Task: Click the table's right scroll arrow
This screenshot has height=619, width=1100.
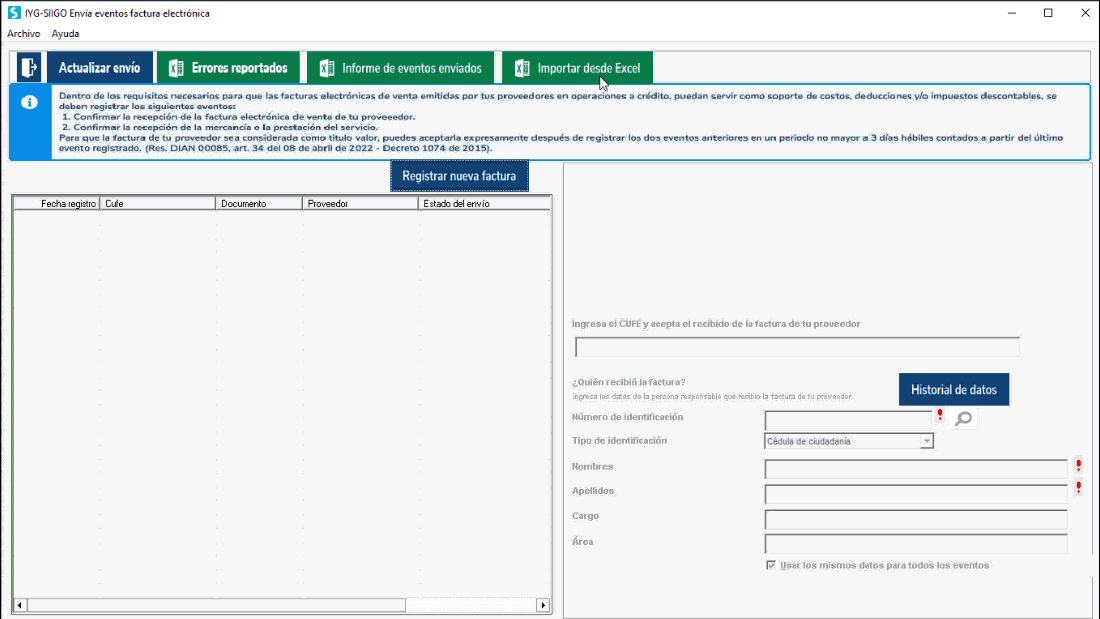Action: tap(543, 605)
